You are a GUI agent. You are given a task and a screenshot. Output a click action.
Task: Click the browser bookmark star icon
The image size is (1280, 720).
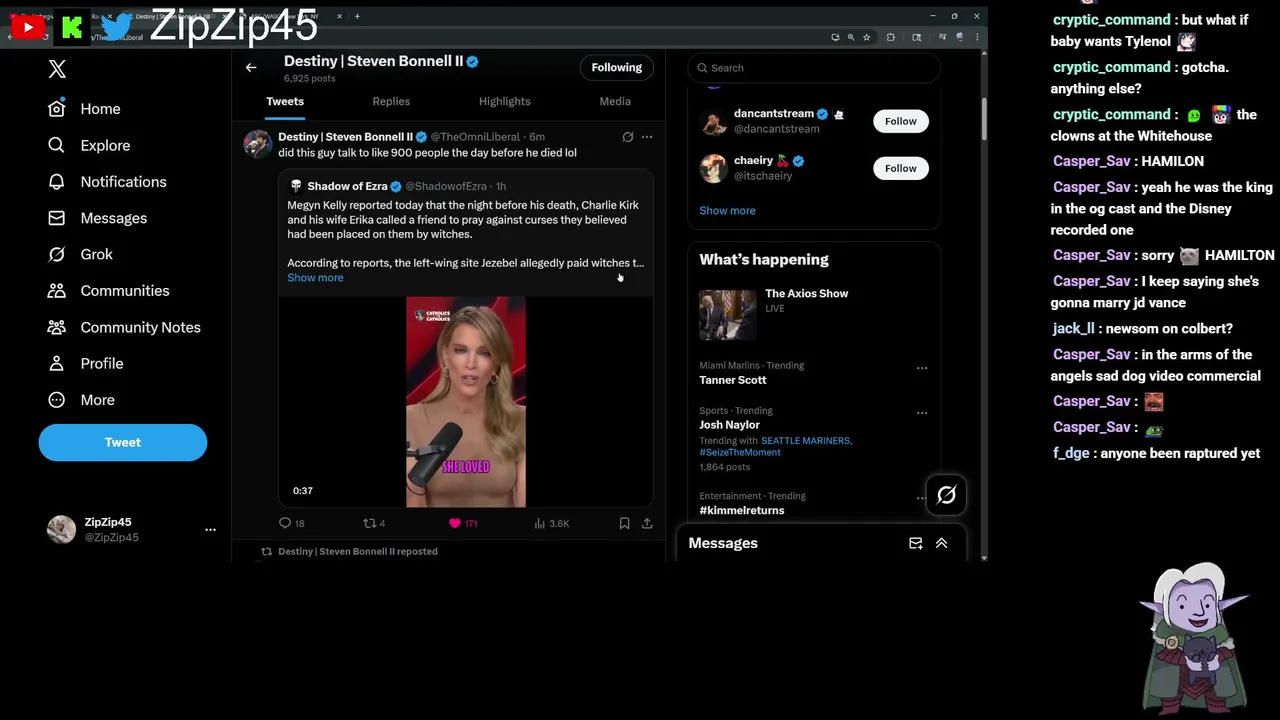[x=866, y=37]
